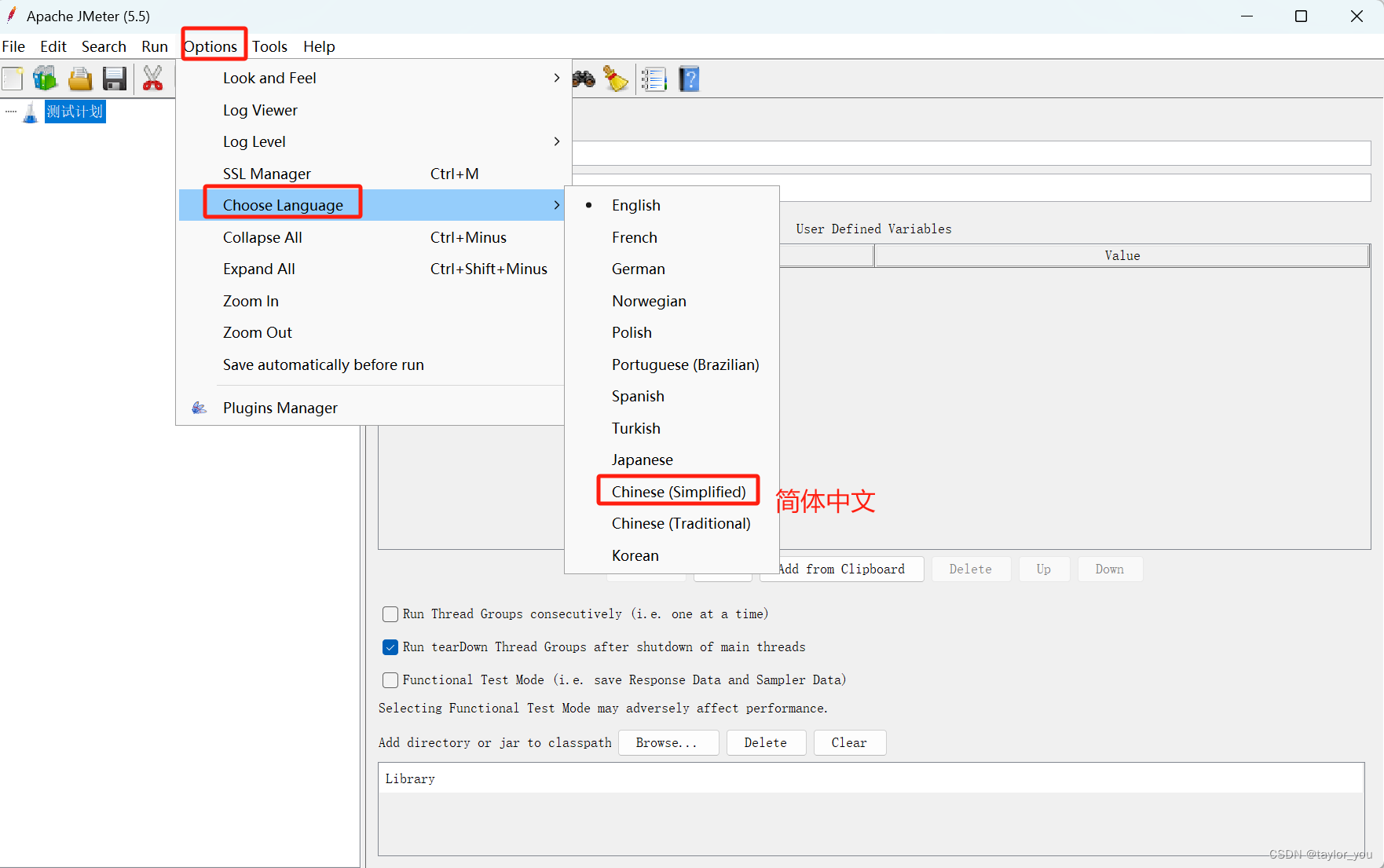
Task: Enable Functional Test Mode checkbox
Action: [390, 680]
